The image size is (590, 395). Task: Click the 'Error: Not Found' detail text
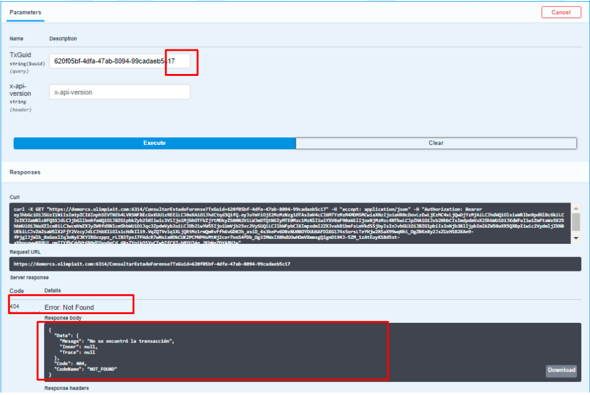[69, 307]
